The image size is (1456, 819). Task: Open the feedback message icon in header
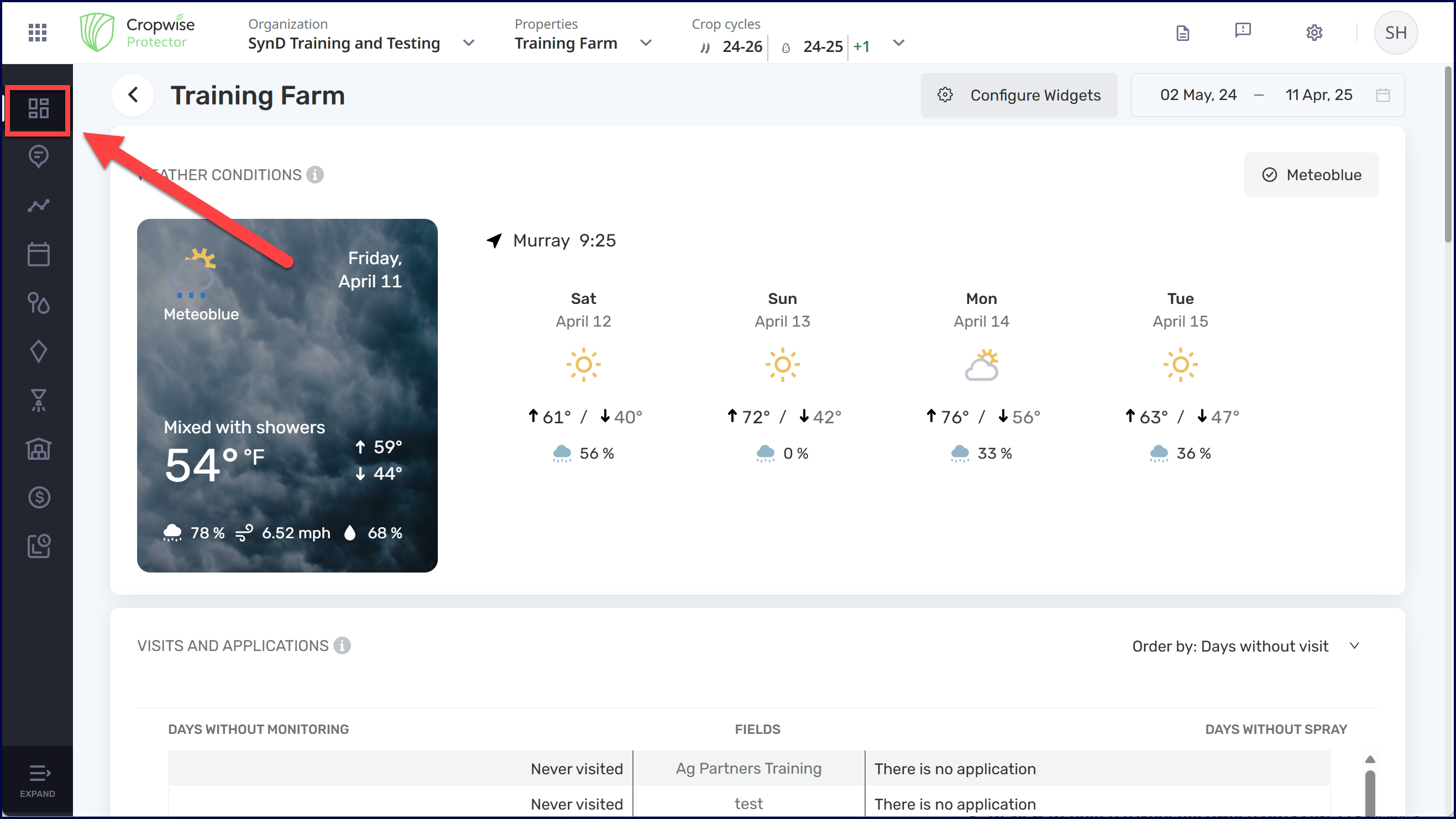(1242, 31)
